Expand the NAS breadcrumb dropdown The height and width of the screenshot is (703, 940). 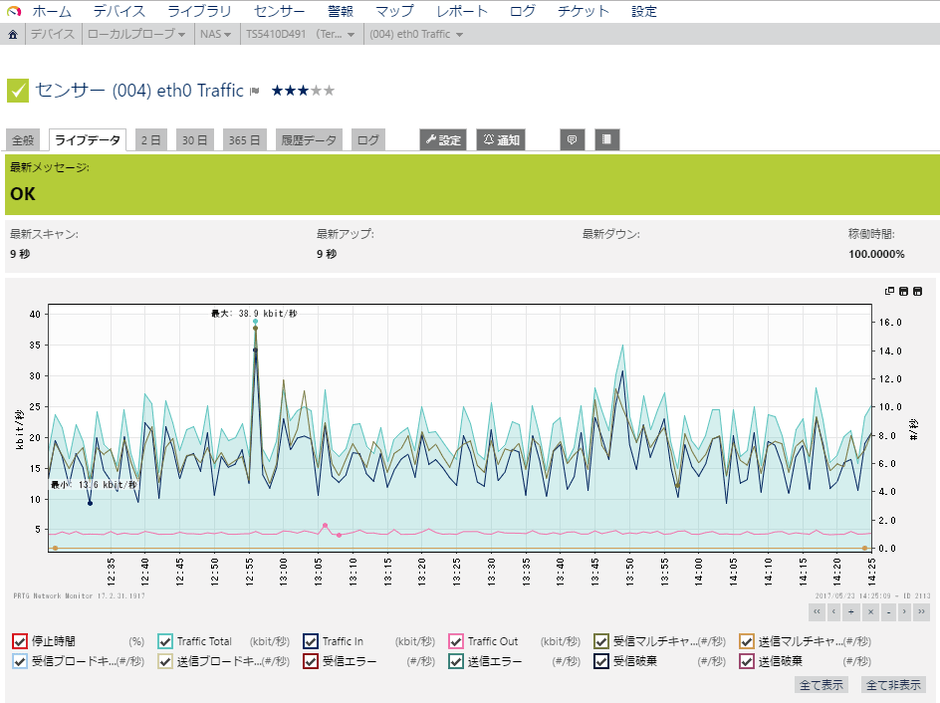tap(214, 34)
